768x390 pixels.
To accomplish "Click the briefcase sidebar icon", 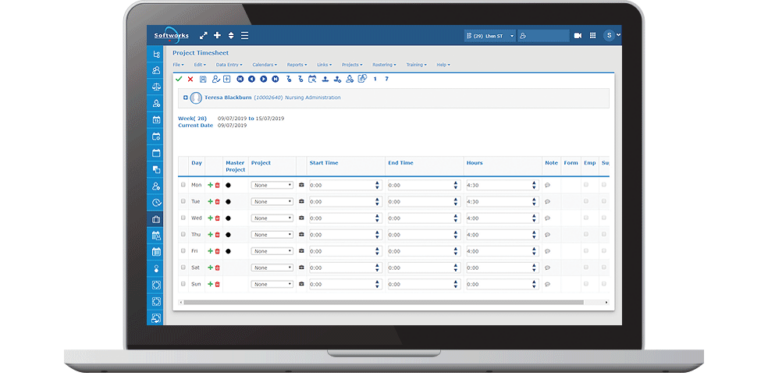I will pos(156,219).
